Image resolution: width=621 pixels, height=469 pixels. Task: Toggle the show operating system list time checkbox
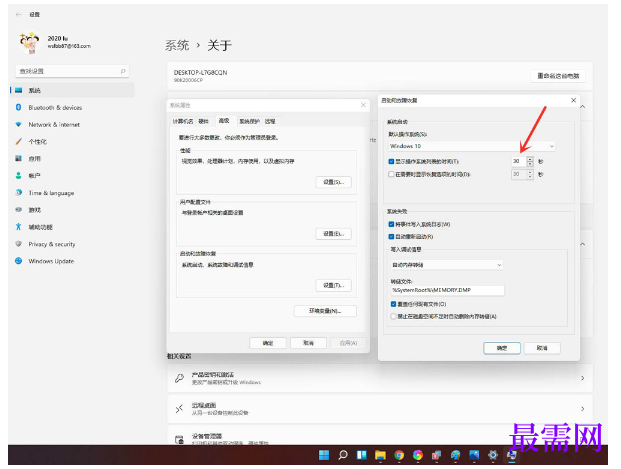point(391,162)
